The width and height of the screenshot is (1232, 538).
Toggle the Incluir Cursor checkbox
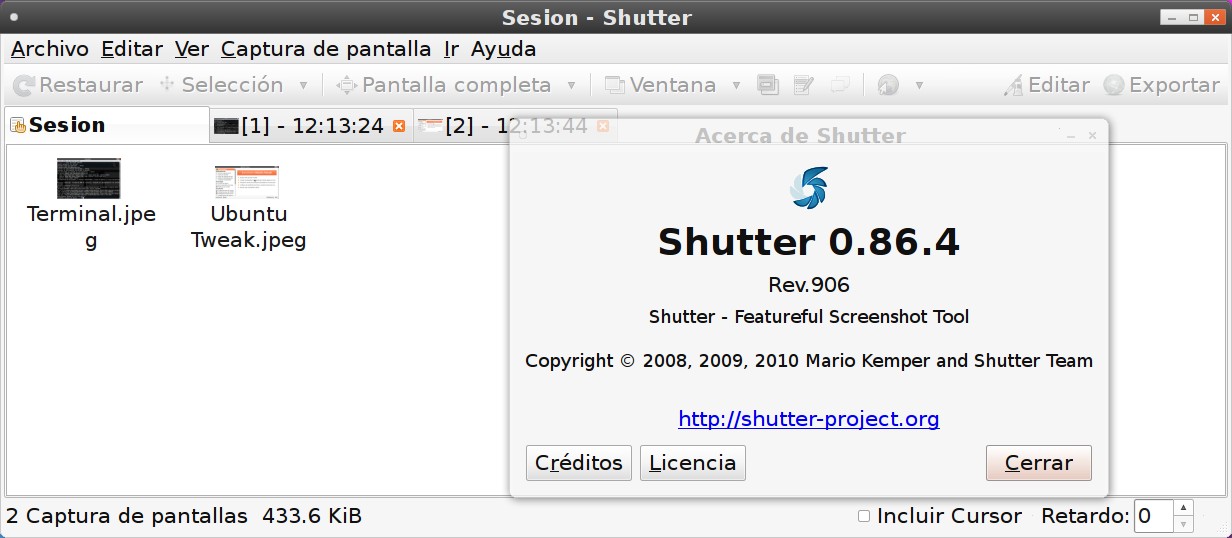pyautogui.click(x=864, y=516)
